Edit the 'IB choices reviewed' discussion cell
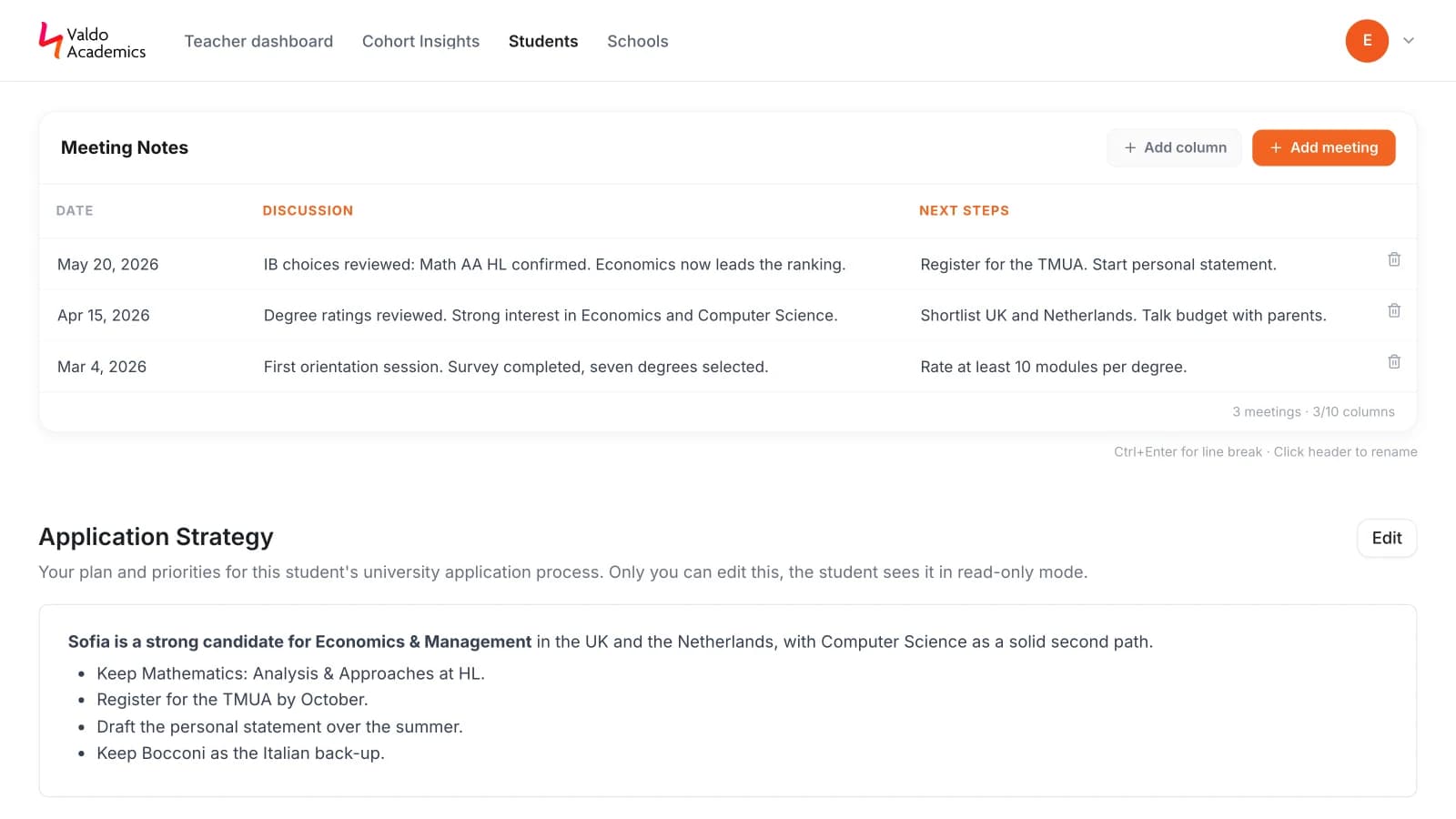 point(554,264)
